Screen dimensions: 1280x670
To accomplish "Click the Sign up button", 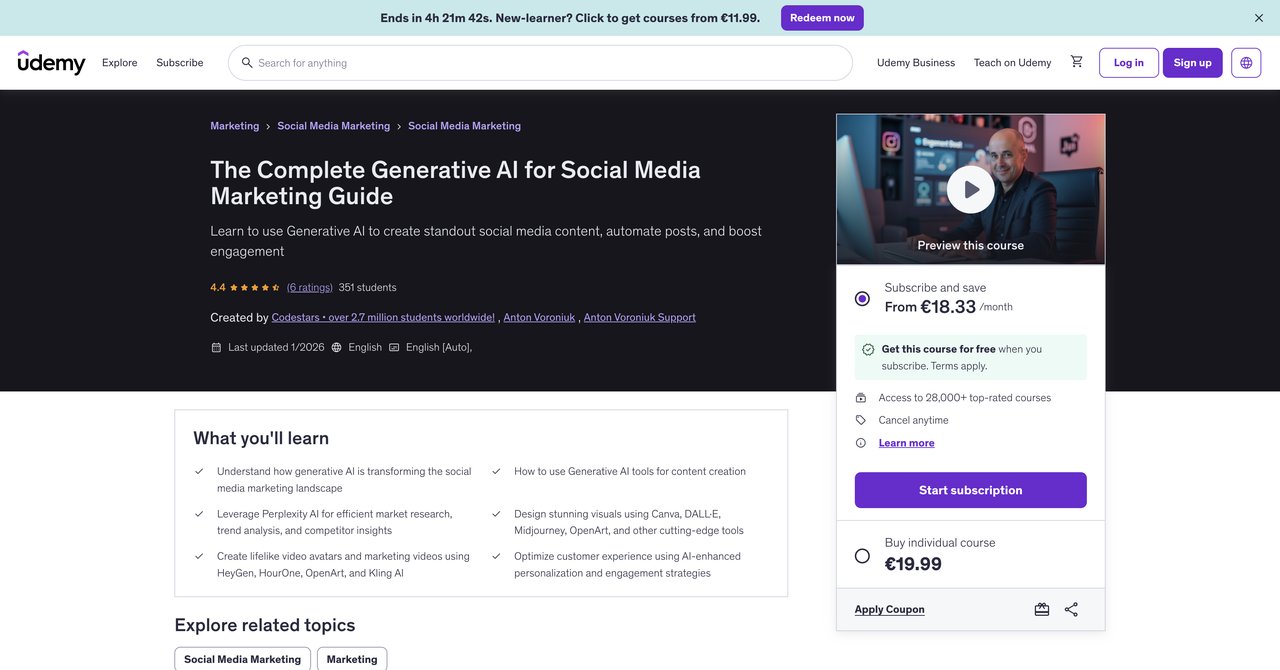I will tap(1193, 63).
